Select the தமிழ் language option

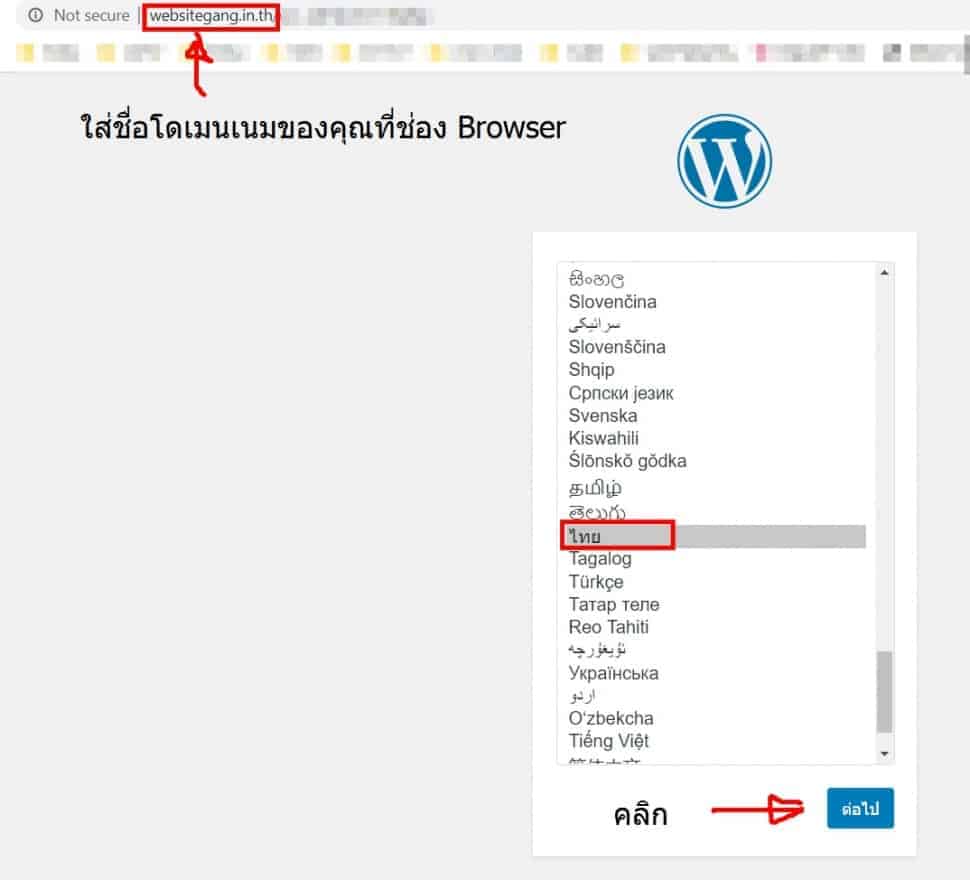[x=594, y=488]
